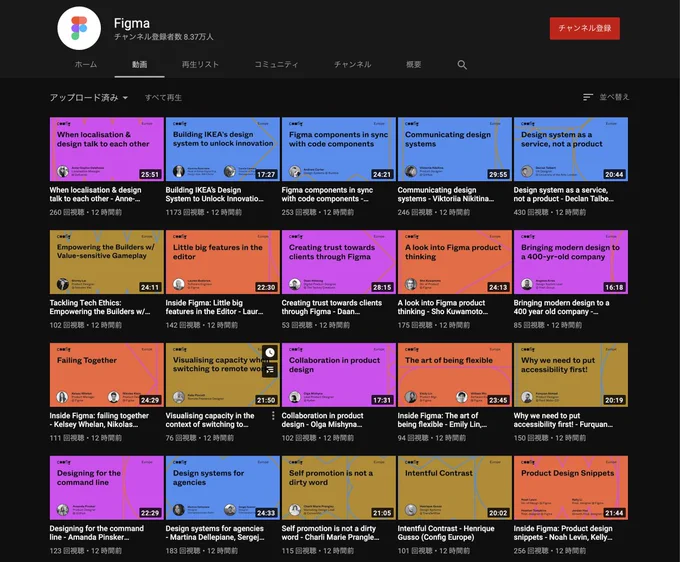Expand the アップロード済み dropdown
The height and width of the screenshot is (562, 680).
pyautogui.click(x=88, y=98)
